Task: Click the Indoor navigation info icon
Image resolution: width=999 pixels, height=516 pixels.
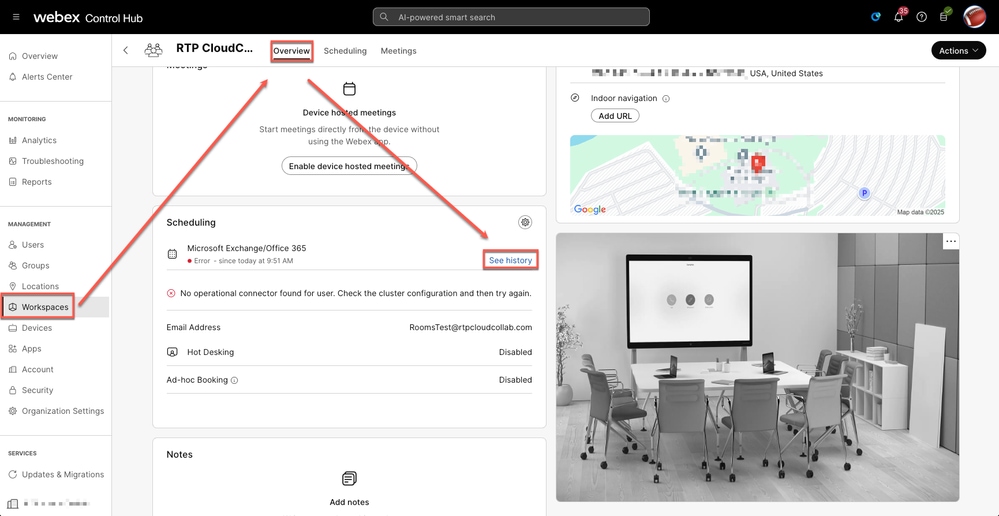Action: (x=666, y=99)
